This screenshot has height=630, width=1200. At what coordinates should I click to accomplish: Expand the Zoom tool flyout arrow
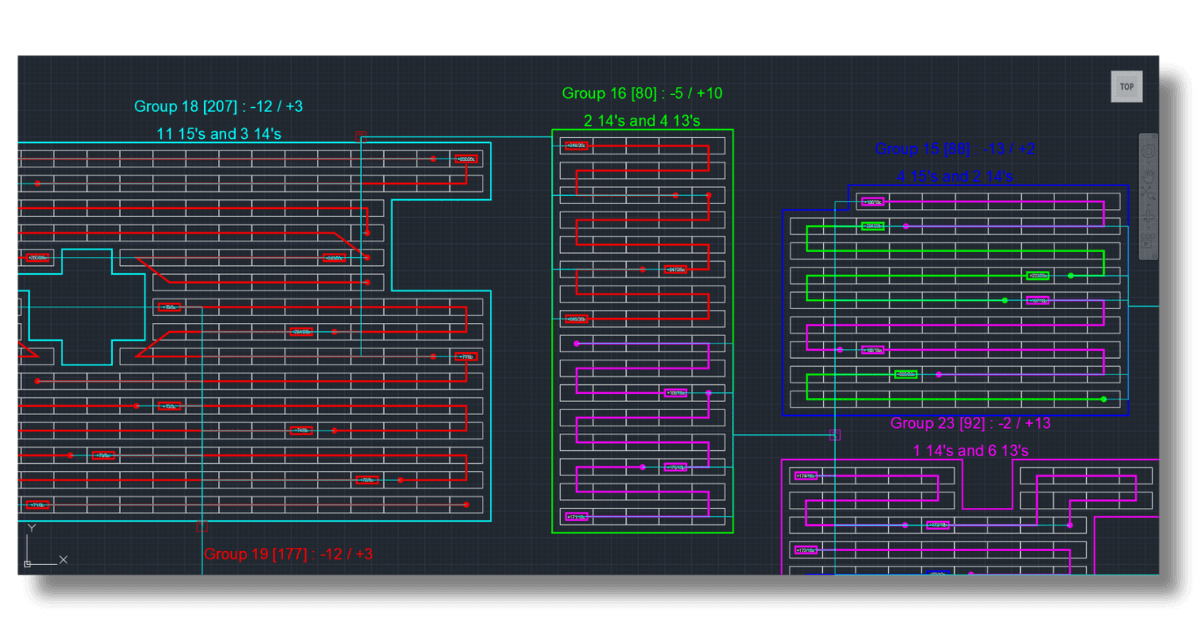(1148, 204)
